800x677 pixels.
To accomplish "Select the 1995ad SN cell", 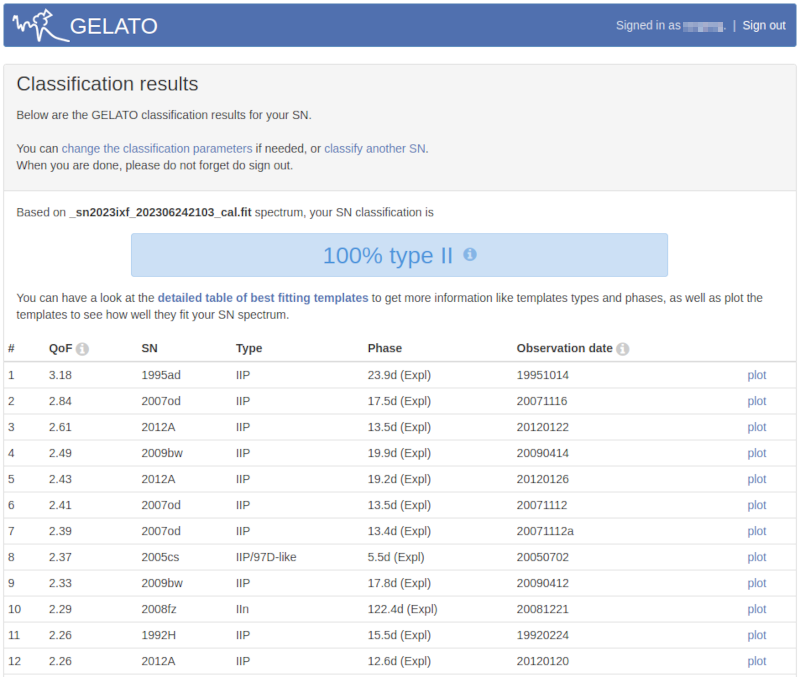I will [161, 375].
